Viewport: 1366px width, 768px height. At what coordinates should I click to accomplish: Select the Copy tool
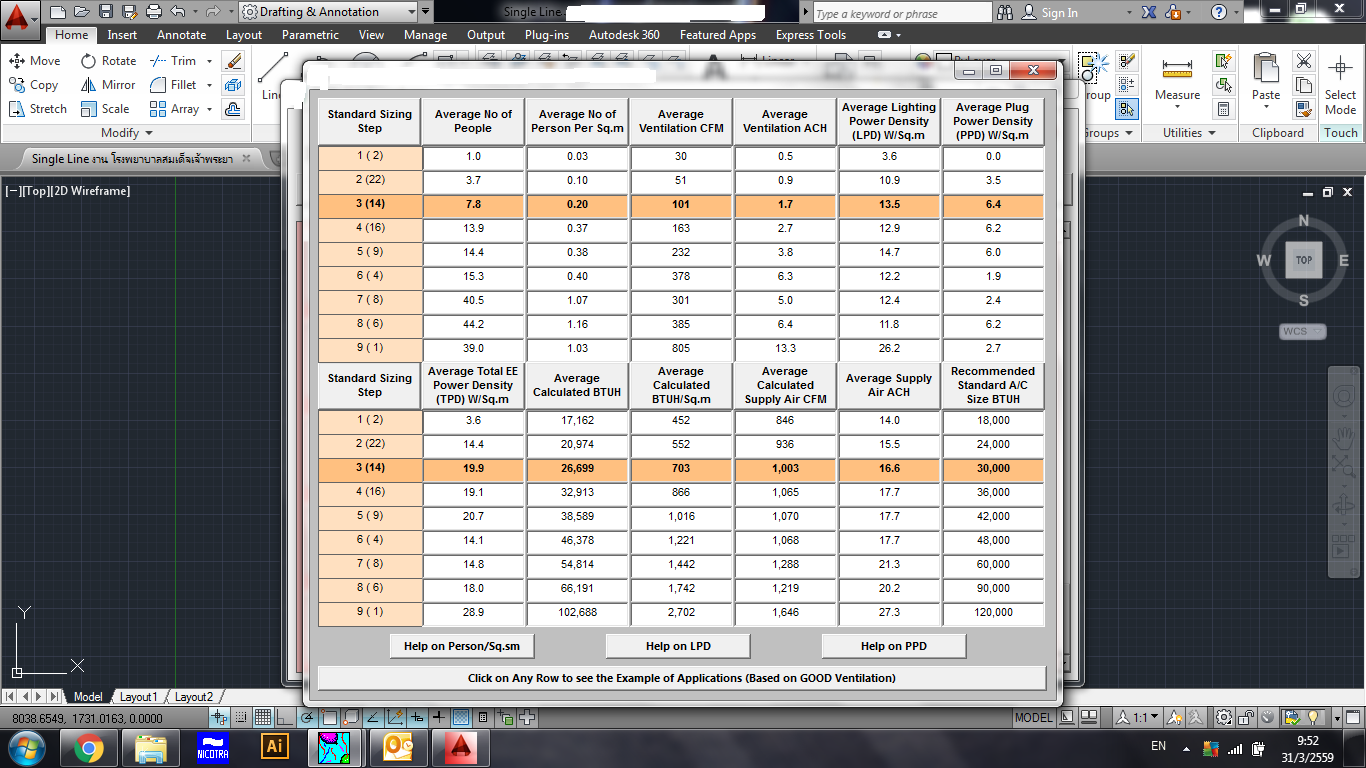coord(33,85)
